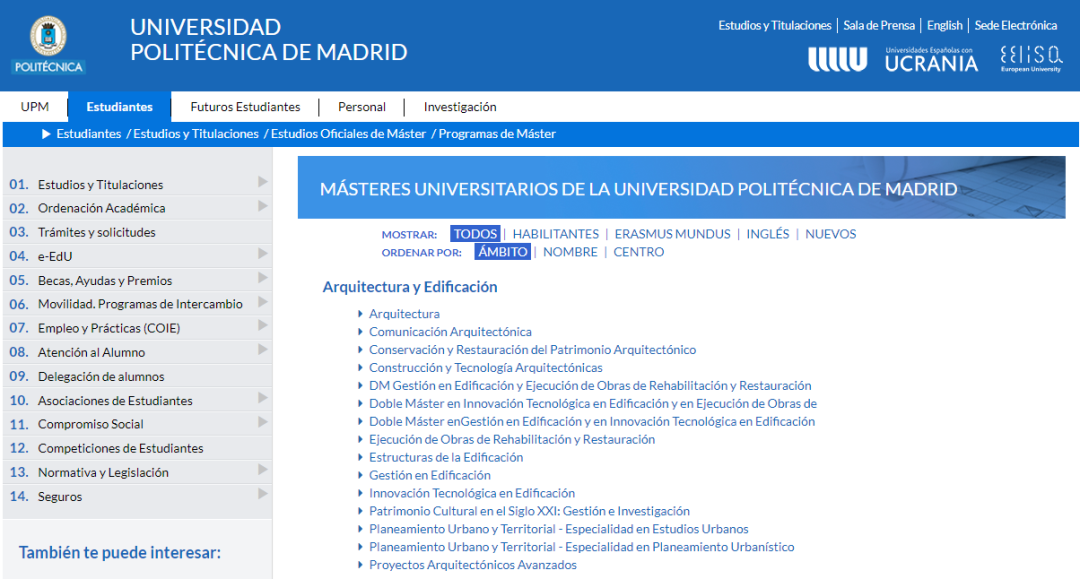Open the Futuros Estudiantes tab
This screenshot has width=1080, height=579.
pos(245,107)
